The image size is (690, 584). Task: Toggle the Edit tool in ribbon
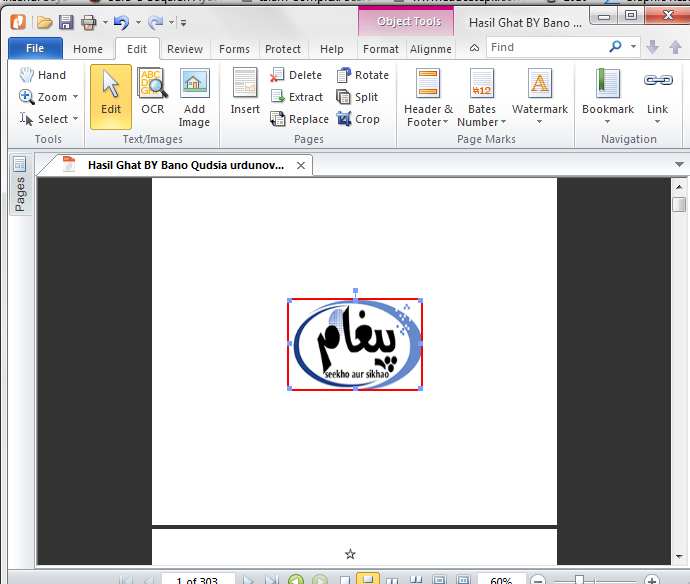click(111, 96)
